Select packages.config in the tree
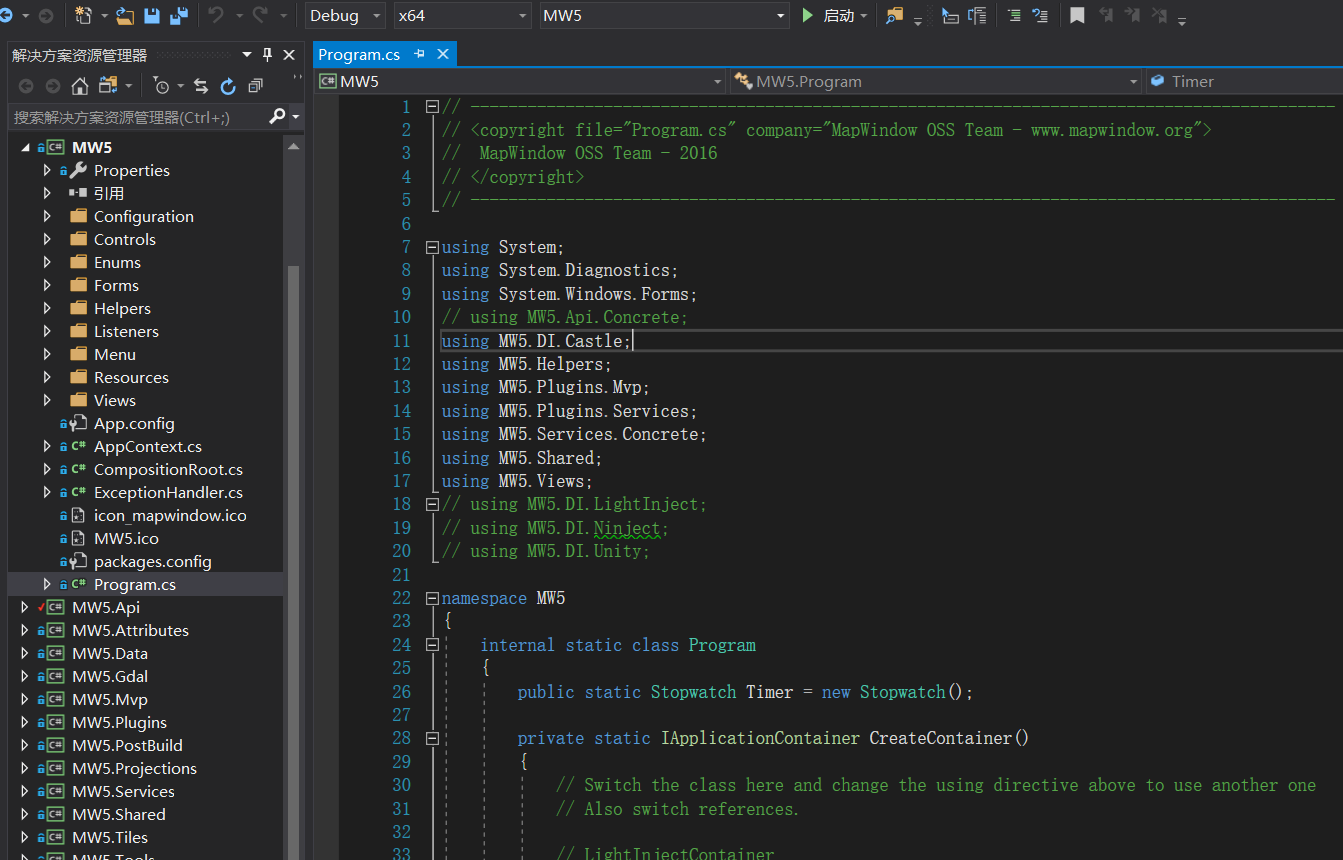Image resolution: width=1343 pixels, height=860 pixels. click(x=153, y=561)
